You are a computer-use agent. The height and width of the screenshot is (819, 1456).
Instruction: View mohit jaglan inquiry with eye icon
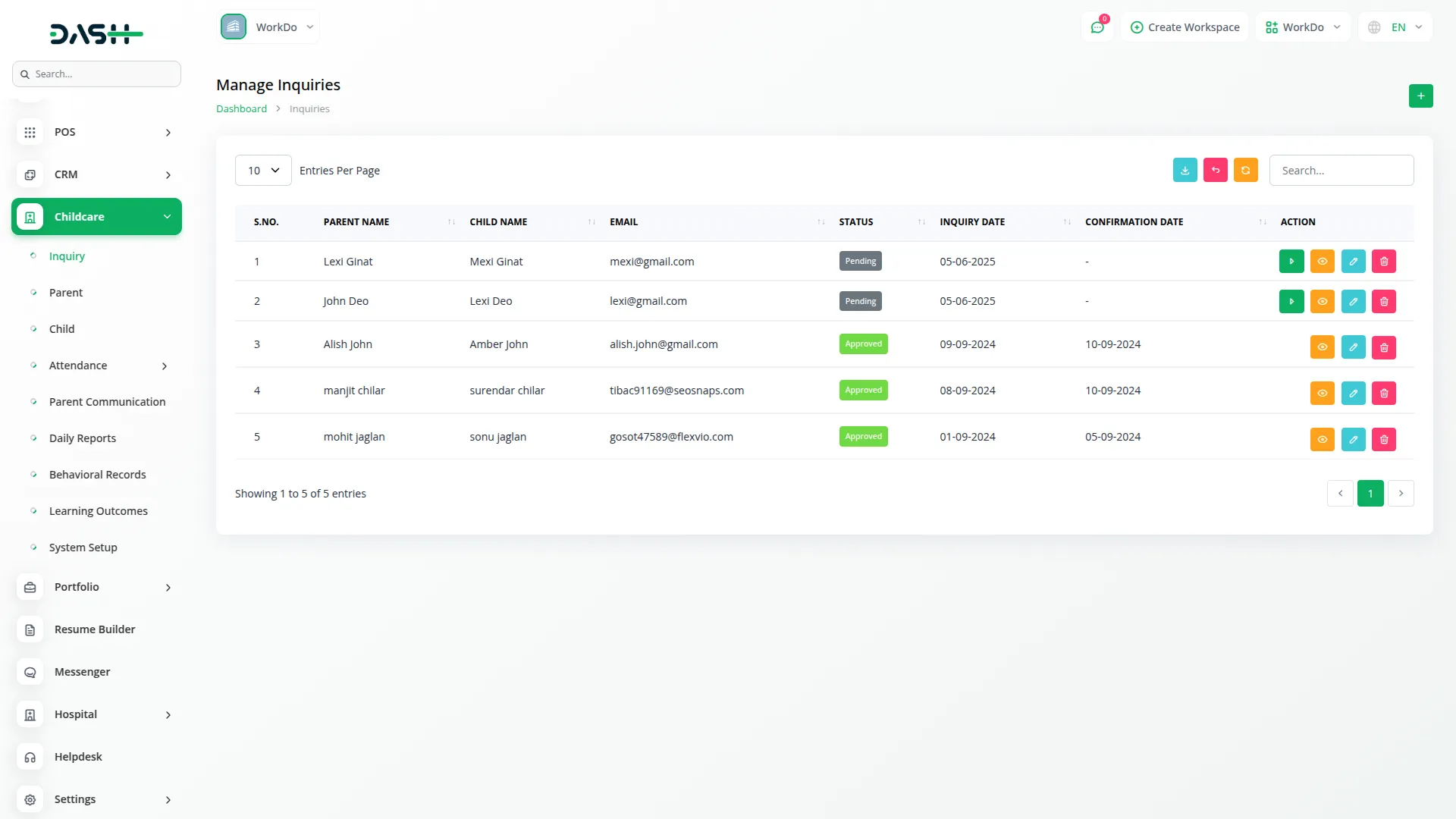coord(1322,440)
